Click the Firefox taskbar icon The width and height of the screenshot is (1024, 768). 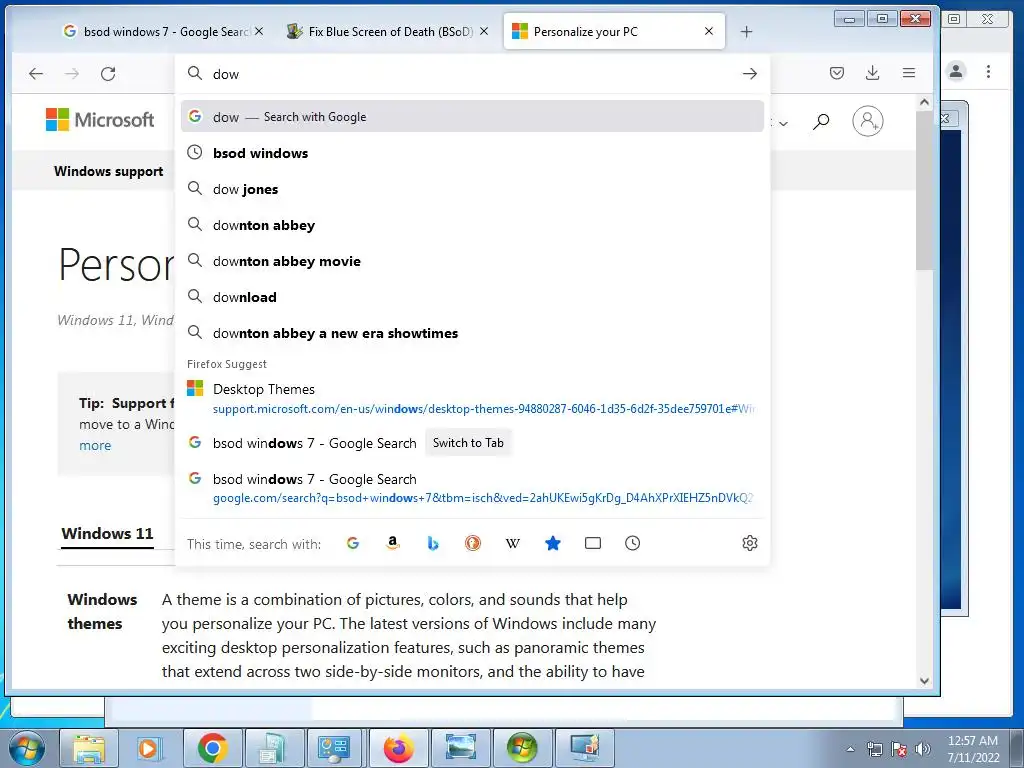click(x=398, y=748)
